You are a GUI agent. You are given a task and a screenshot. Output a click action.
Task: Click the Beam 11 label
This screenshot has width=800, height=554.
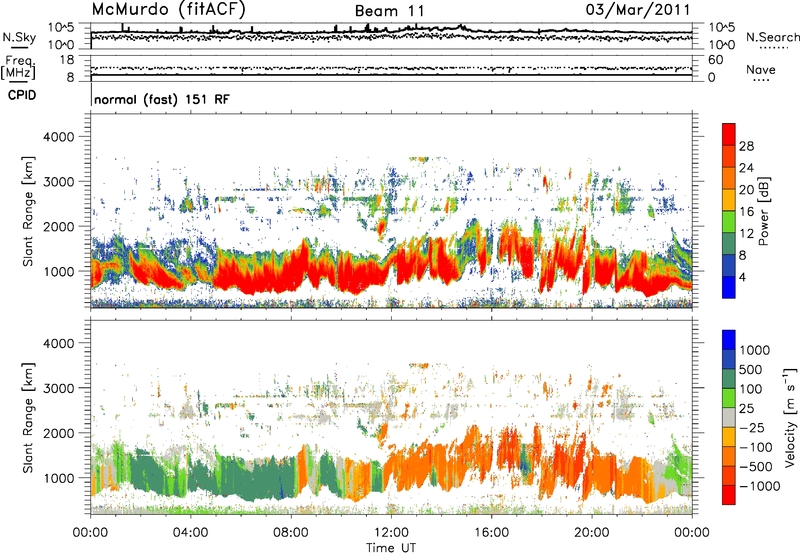click(x=389, y=11)
